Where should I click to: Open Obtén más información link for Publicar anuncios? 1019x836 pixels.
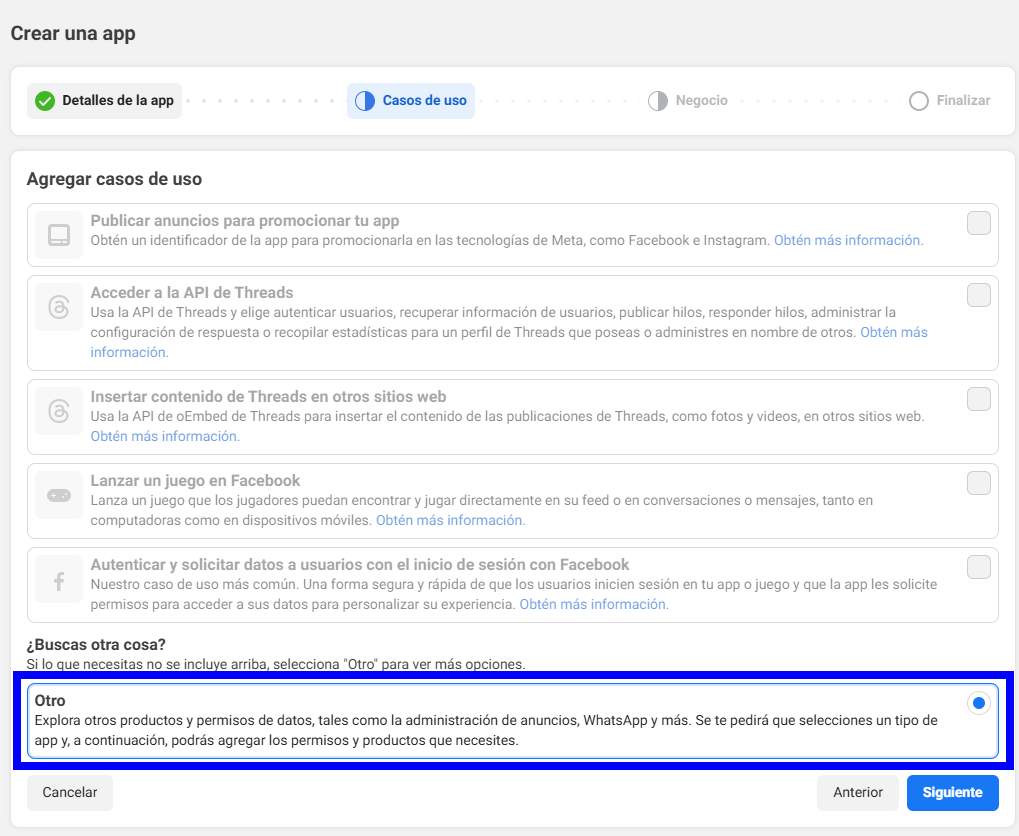(x=848, y=241)
